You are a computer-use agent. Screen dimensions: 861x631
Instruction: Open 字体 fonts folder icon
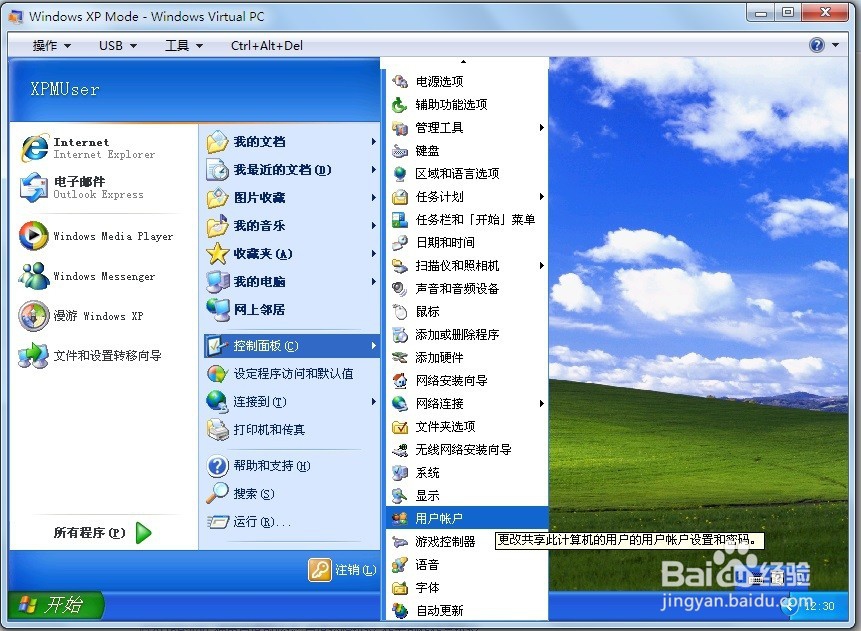[400, 588]
